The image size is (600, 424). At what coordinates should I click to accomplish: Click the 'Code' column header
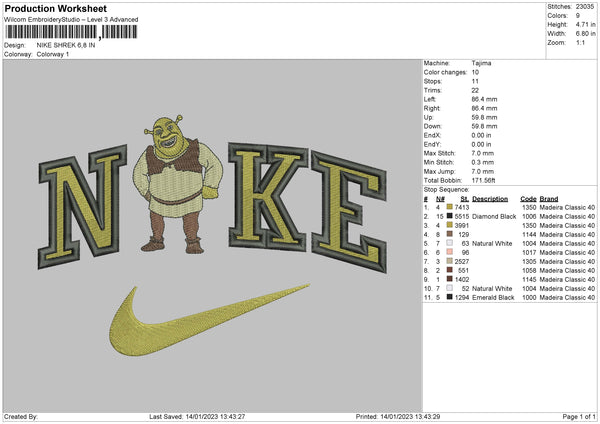(x=528, y=199)
